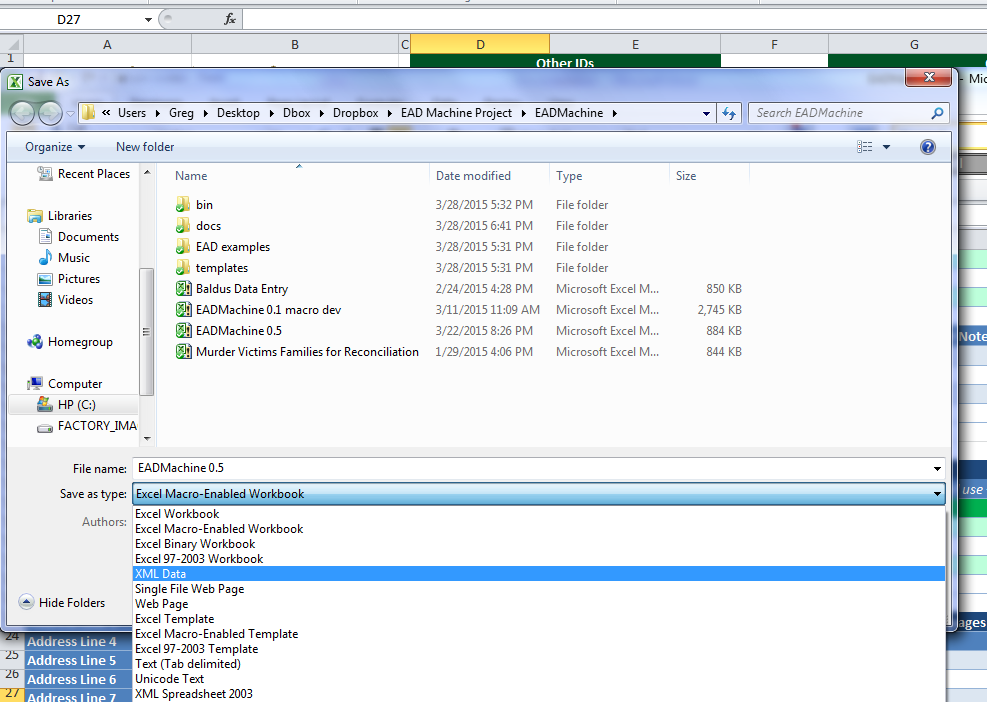Collapse the Save as type combo box
This screenshot has height=702, width=987.
tap(937, 494)
